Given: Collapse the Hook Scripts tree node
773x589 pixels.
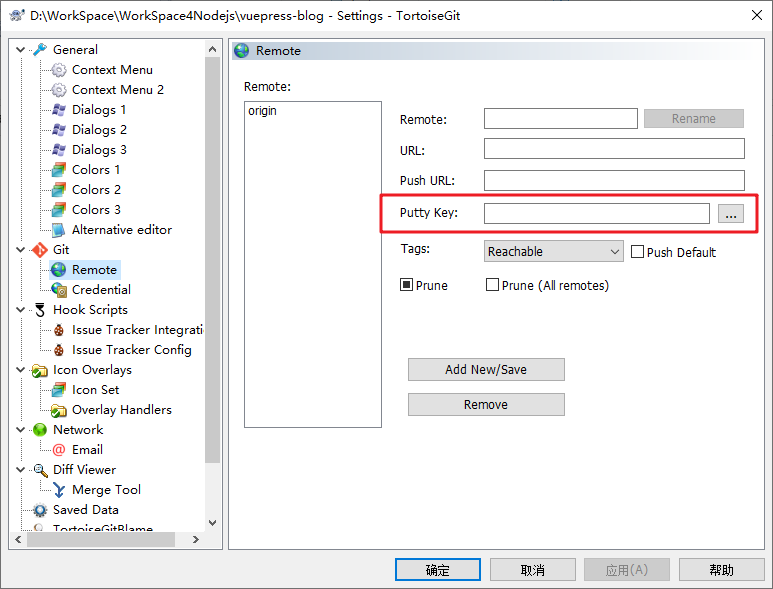Looking at the screenshot, I should pyautogui.click(x=21, y=310).
